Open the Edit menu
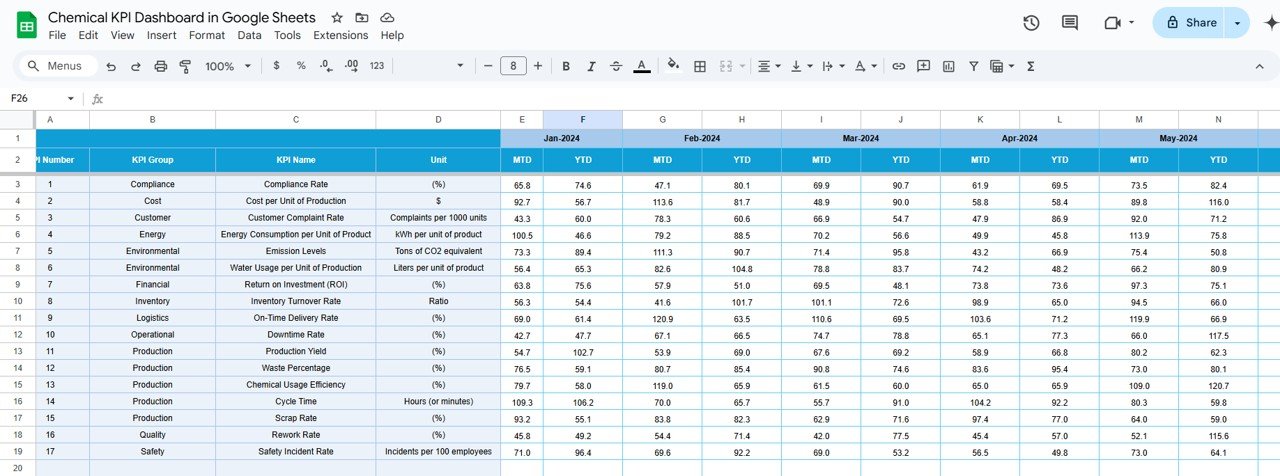The image size is (1280, 476). [x=88, y=35]
